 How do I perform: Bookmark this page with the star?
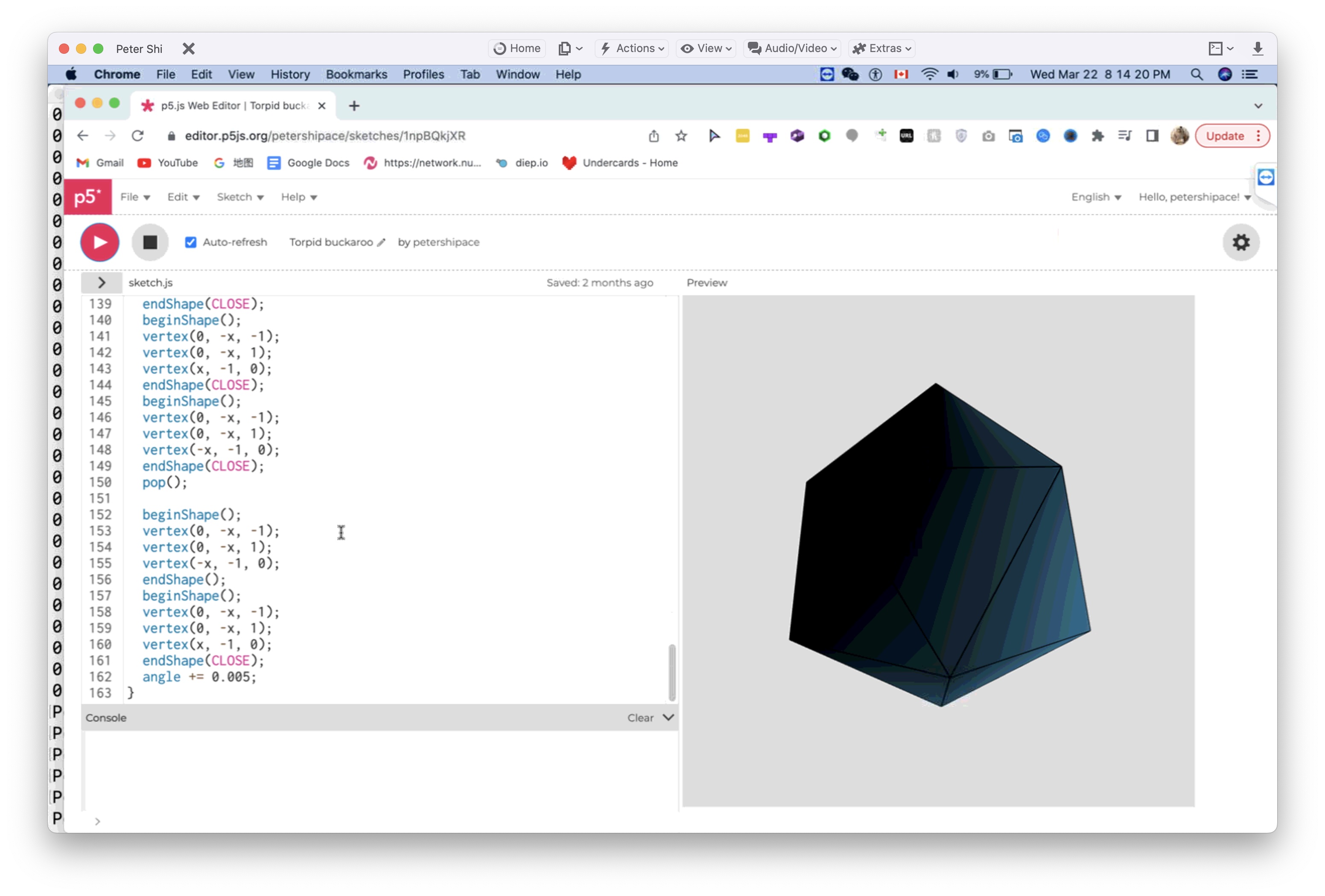(681, 136)
